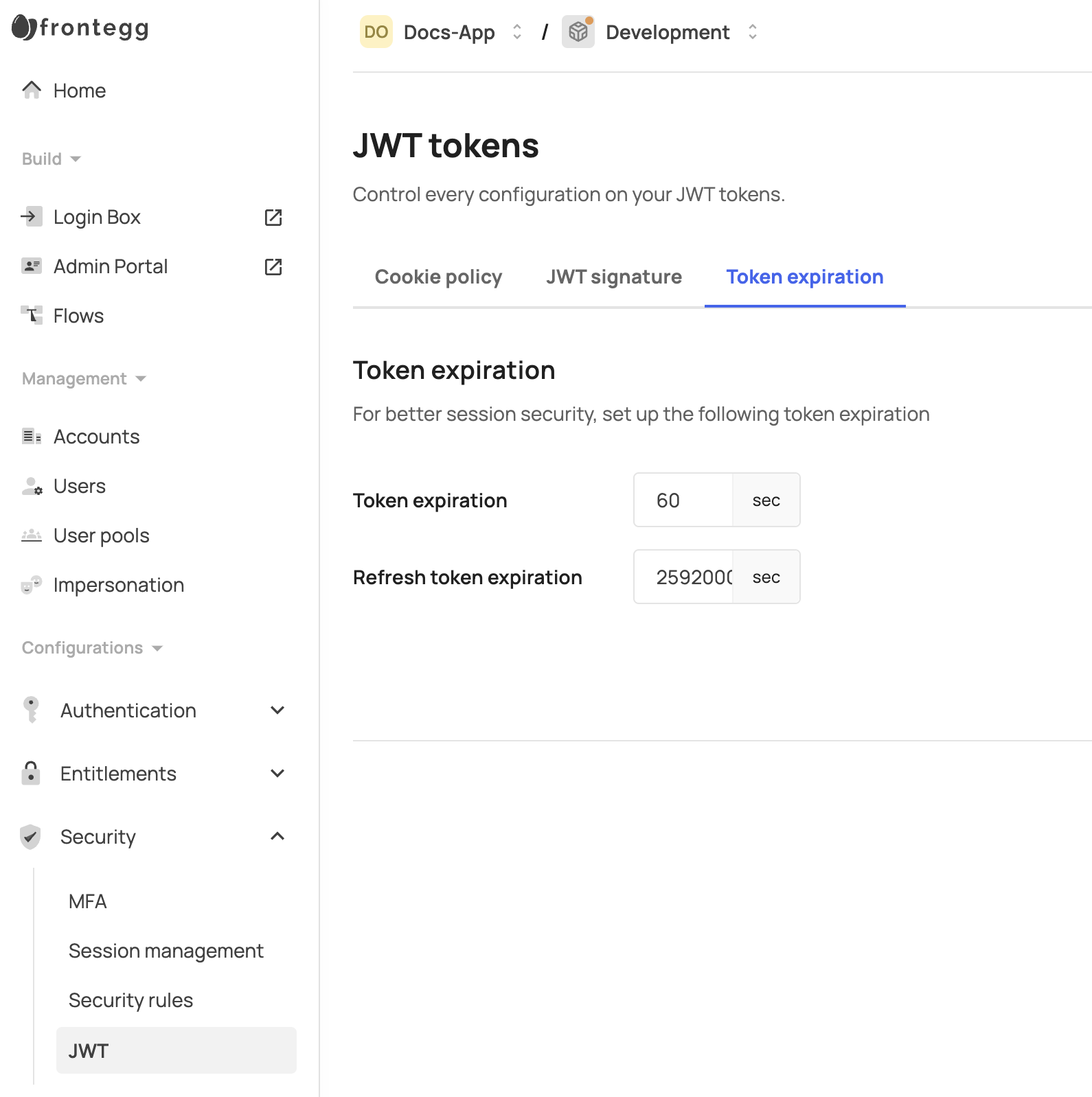The height and width of the screenshot is (1097, 1092).
Task: Click the Home house icon
Action: point(32,90)
